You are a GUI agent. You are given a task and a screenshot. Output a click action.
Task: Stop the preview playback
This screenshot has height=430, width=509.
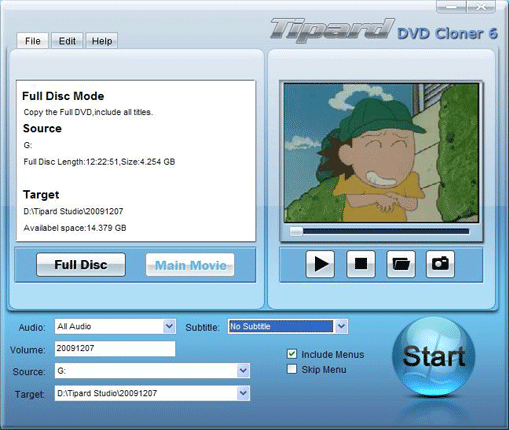coord(361,264)
